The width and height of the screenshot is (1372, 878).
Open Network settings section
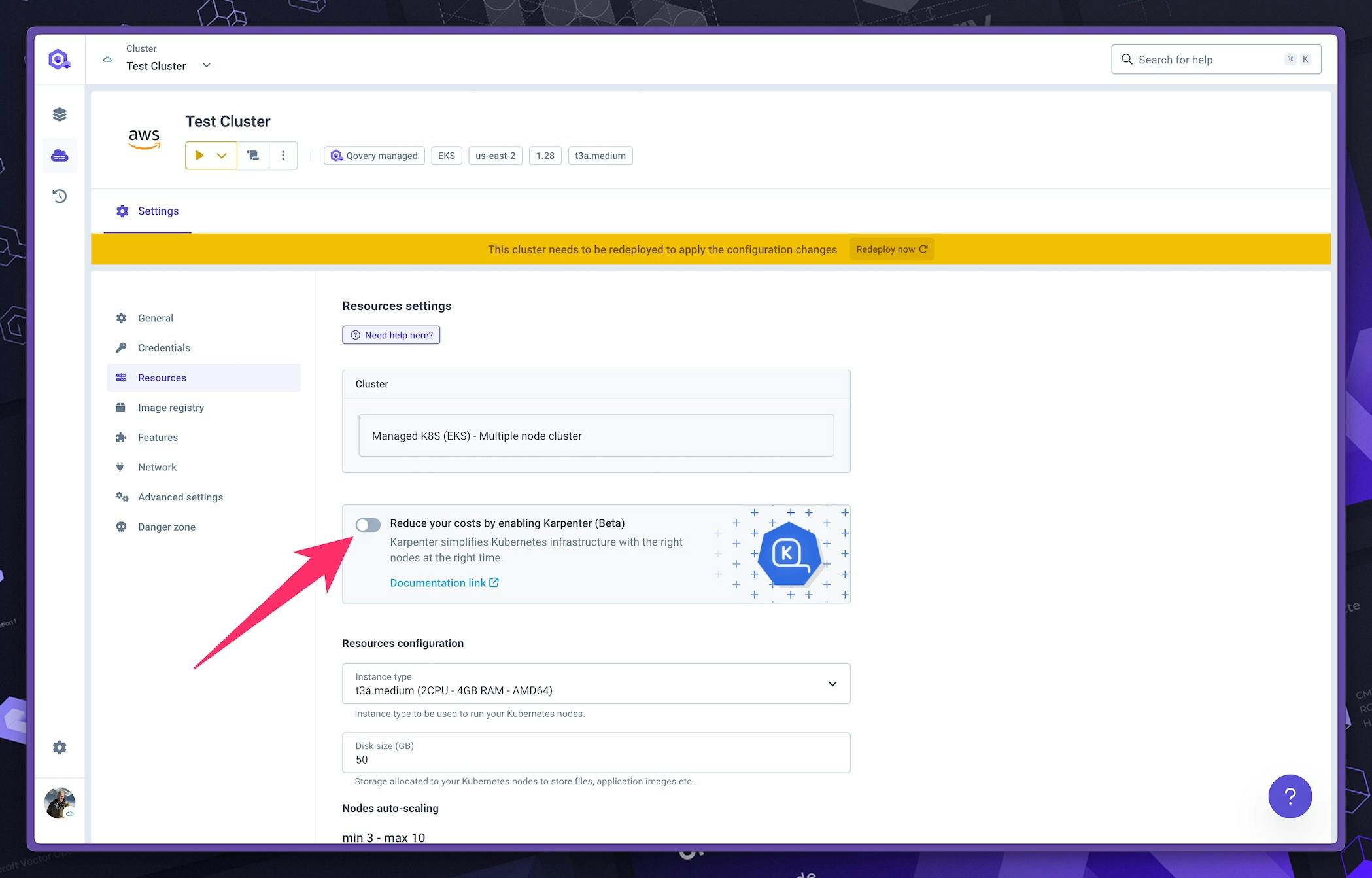[203, 467]
